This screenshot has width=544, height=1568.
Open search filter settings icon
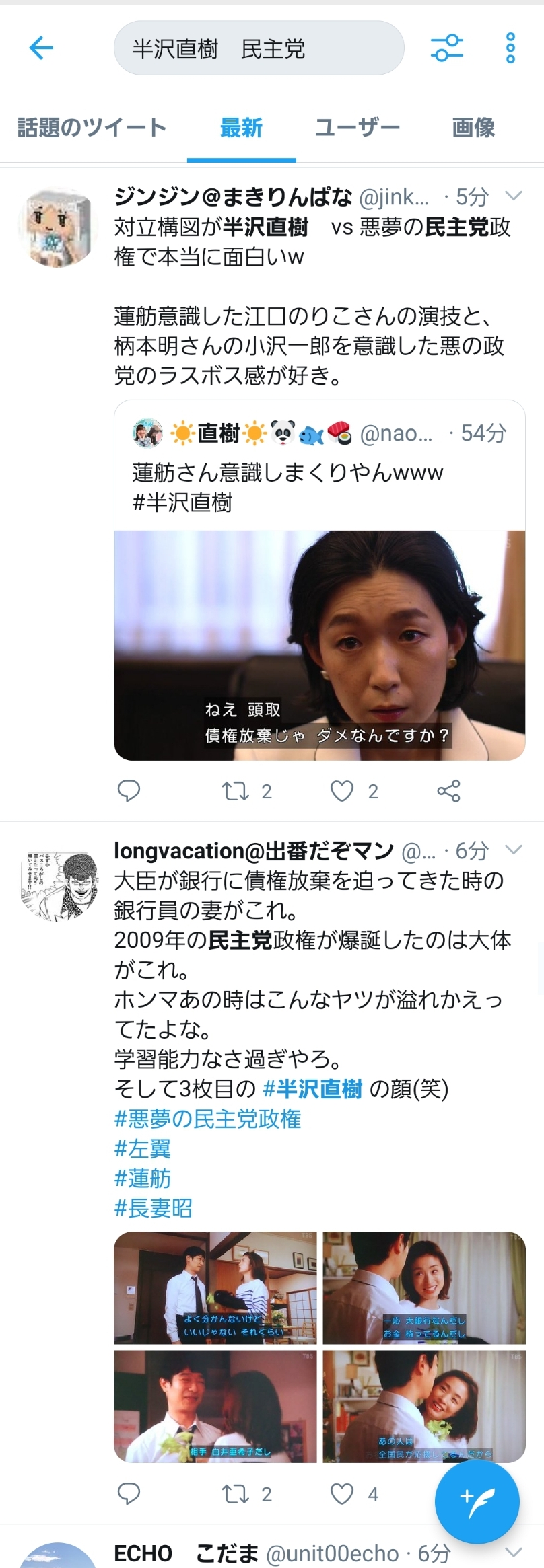(447, 48)
